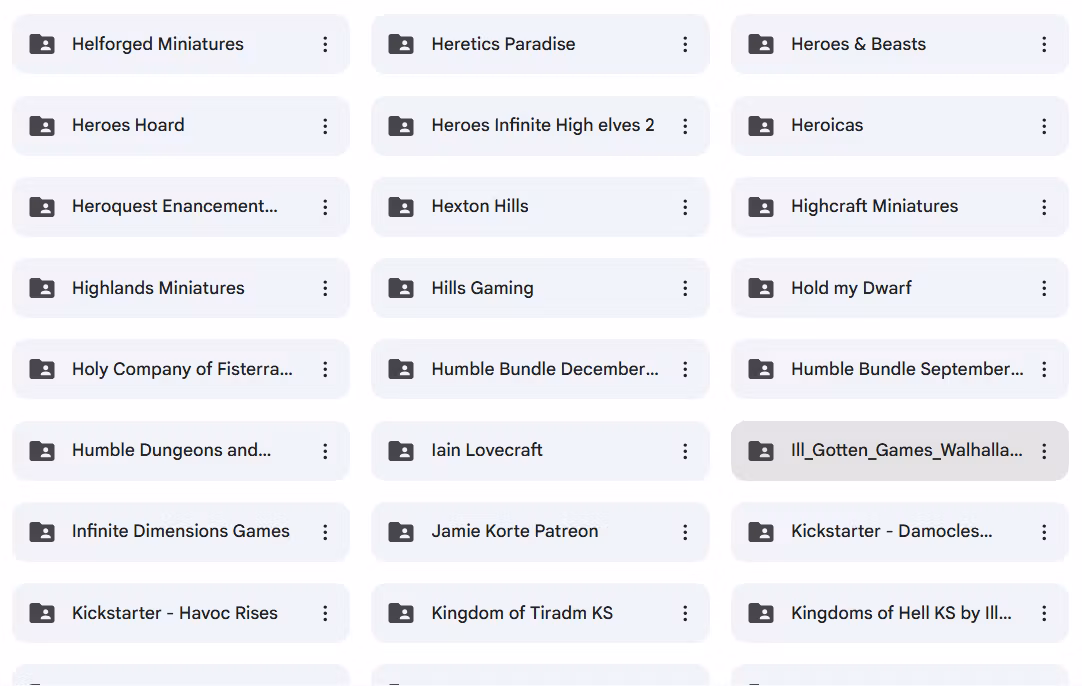Click the folder icon next to Hold my Dwarf
The height and width of the screenshot is (686, 1082).
point(761,288)
